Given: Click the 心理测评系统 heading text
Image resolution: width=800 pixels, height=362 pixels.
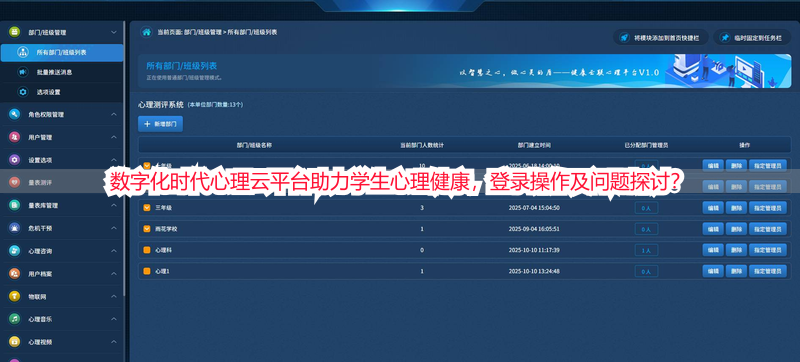Looking at the screenshot, I should [x=160, y=105].
